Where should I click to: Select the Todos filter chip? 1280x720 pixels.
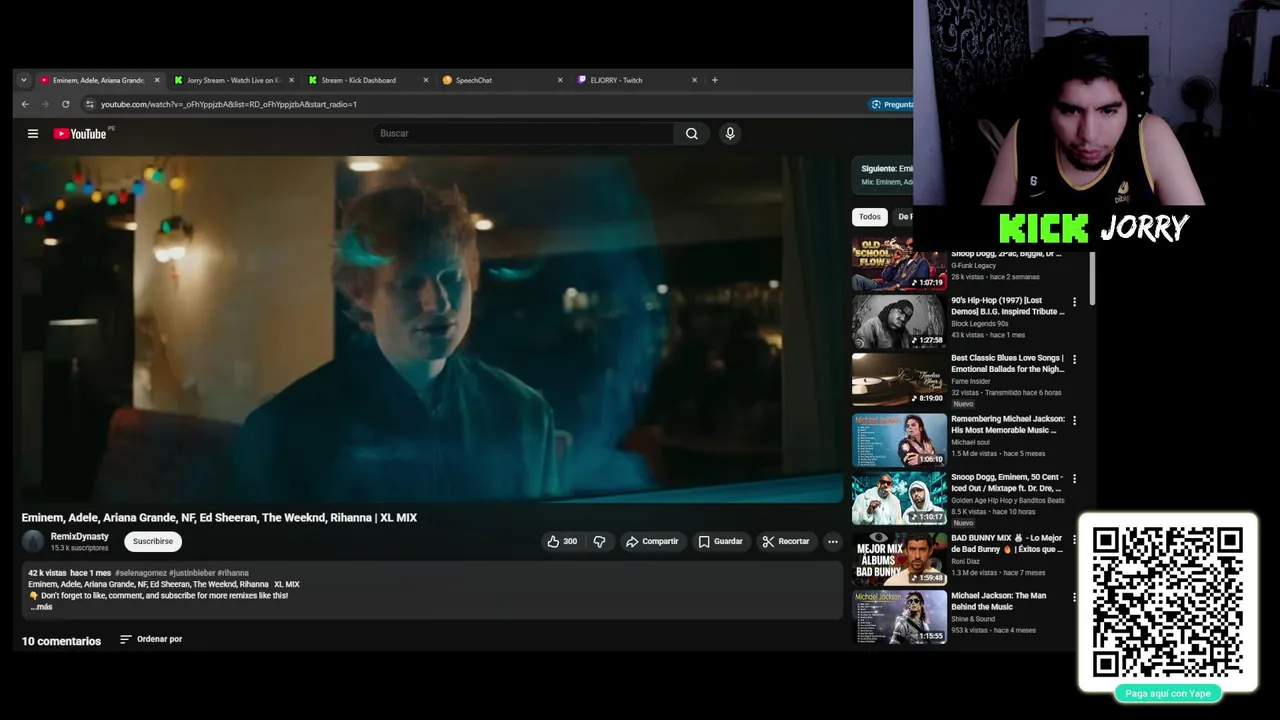[x=870, y=217]
